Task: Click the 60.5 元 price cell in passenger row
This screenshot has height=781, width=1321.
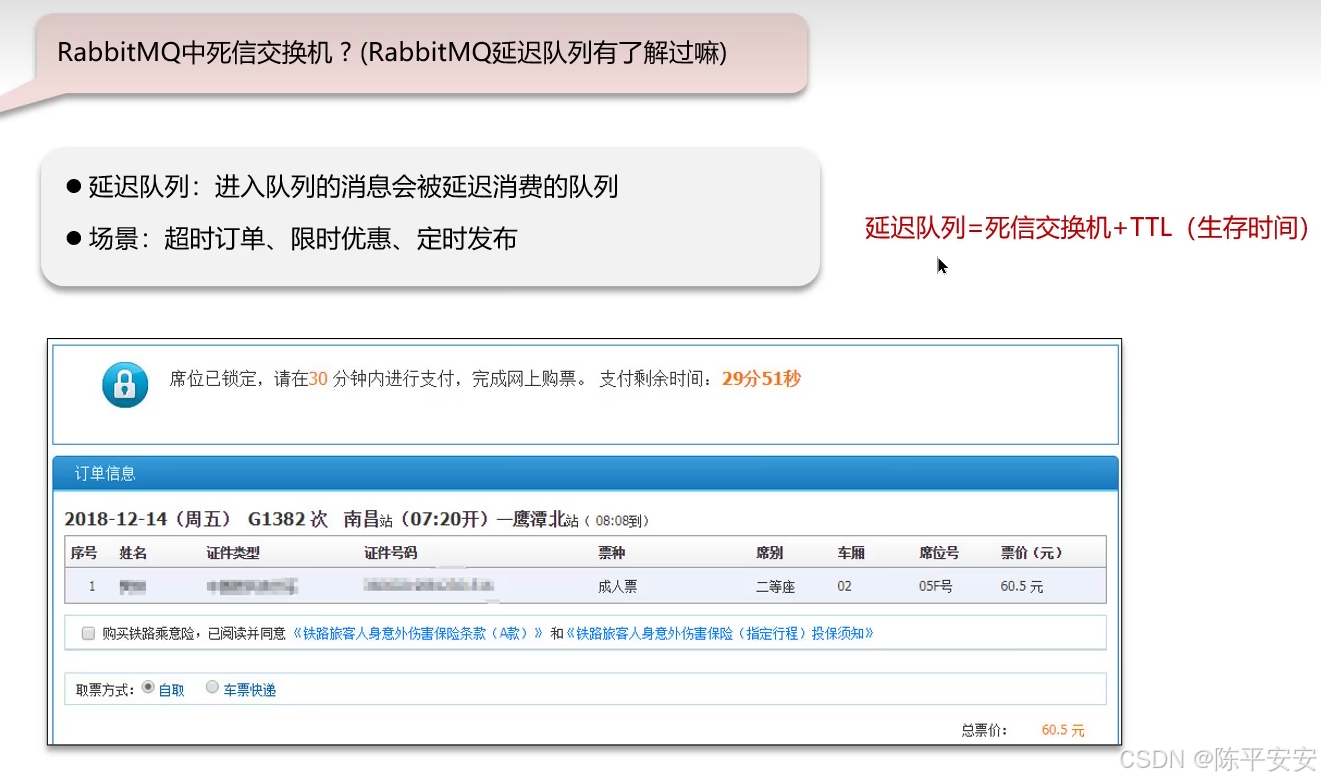Action: (1022, 586)
